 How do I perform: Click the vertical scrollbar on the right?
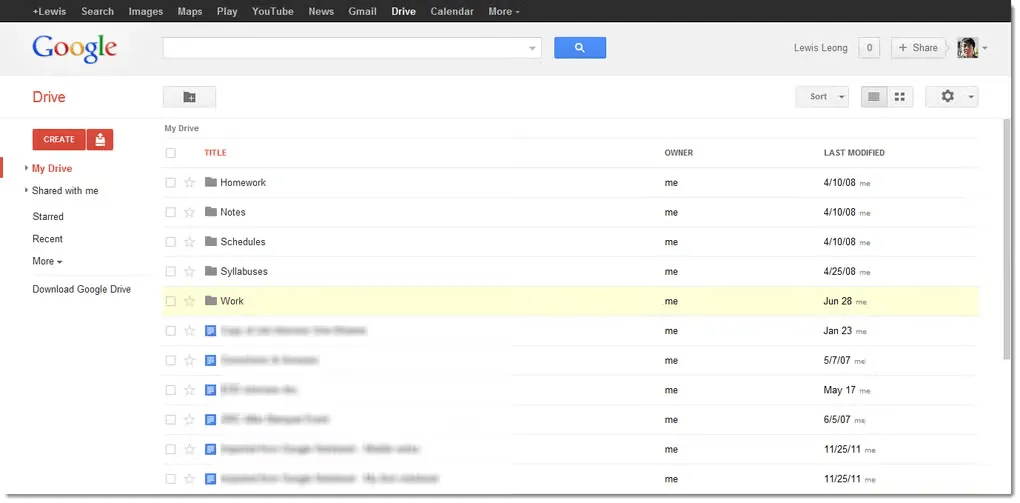point(1008,238)
